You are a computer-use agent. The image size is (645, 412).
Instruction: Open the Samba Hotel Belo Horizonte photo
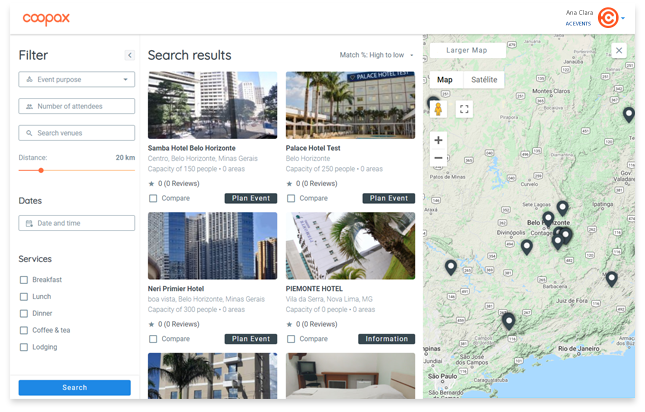tap(212, 105)
